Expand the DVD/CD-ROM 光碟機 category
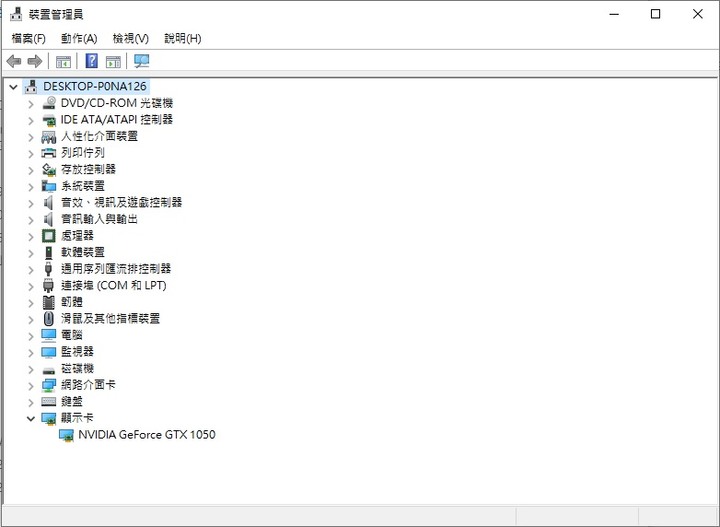This screenshot has height=527, width=720. tap(31, 104)
